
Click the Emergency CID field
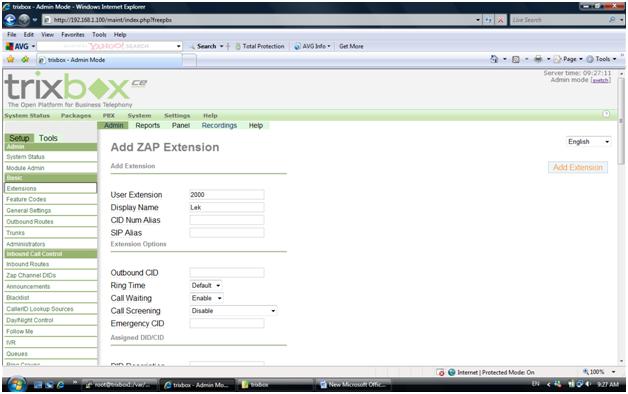click(x=227, y=324)
